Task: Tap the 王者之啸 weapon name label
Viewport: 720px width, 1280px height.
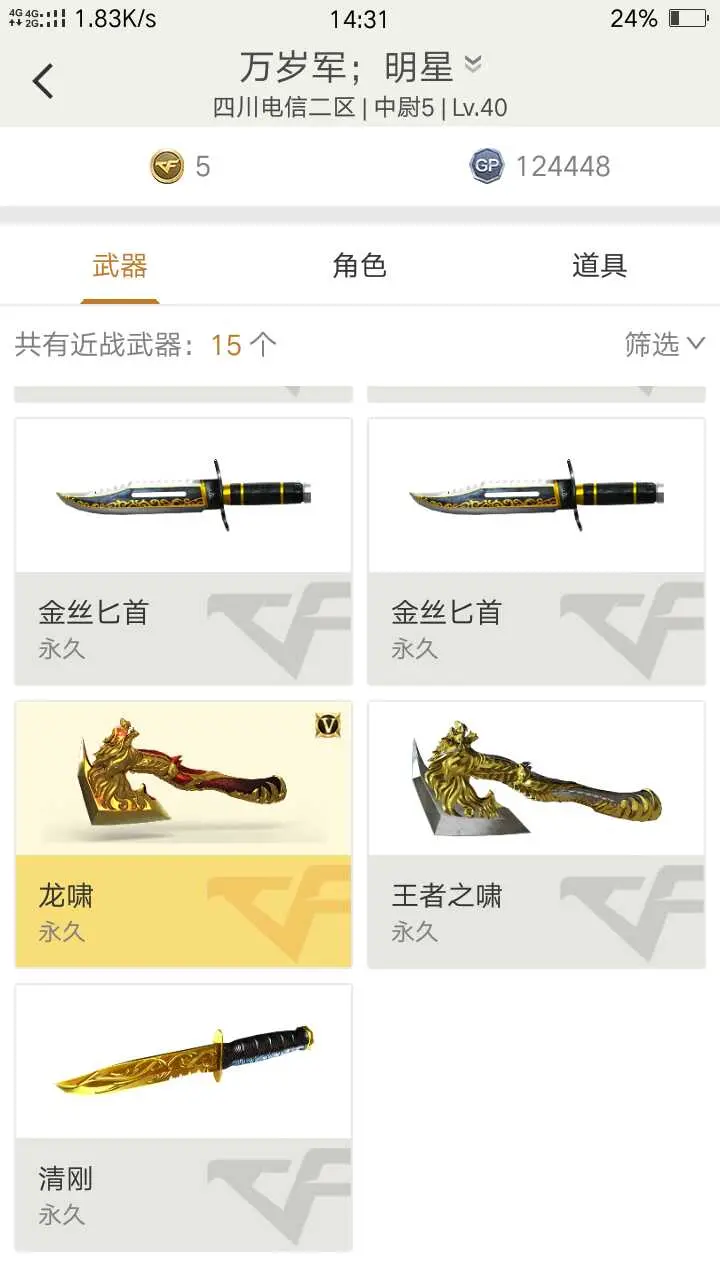Action: pyautogui.click(x=446, y=896)
